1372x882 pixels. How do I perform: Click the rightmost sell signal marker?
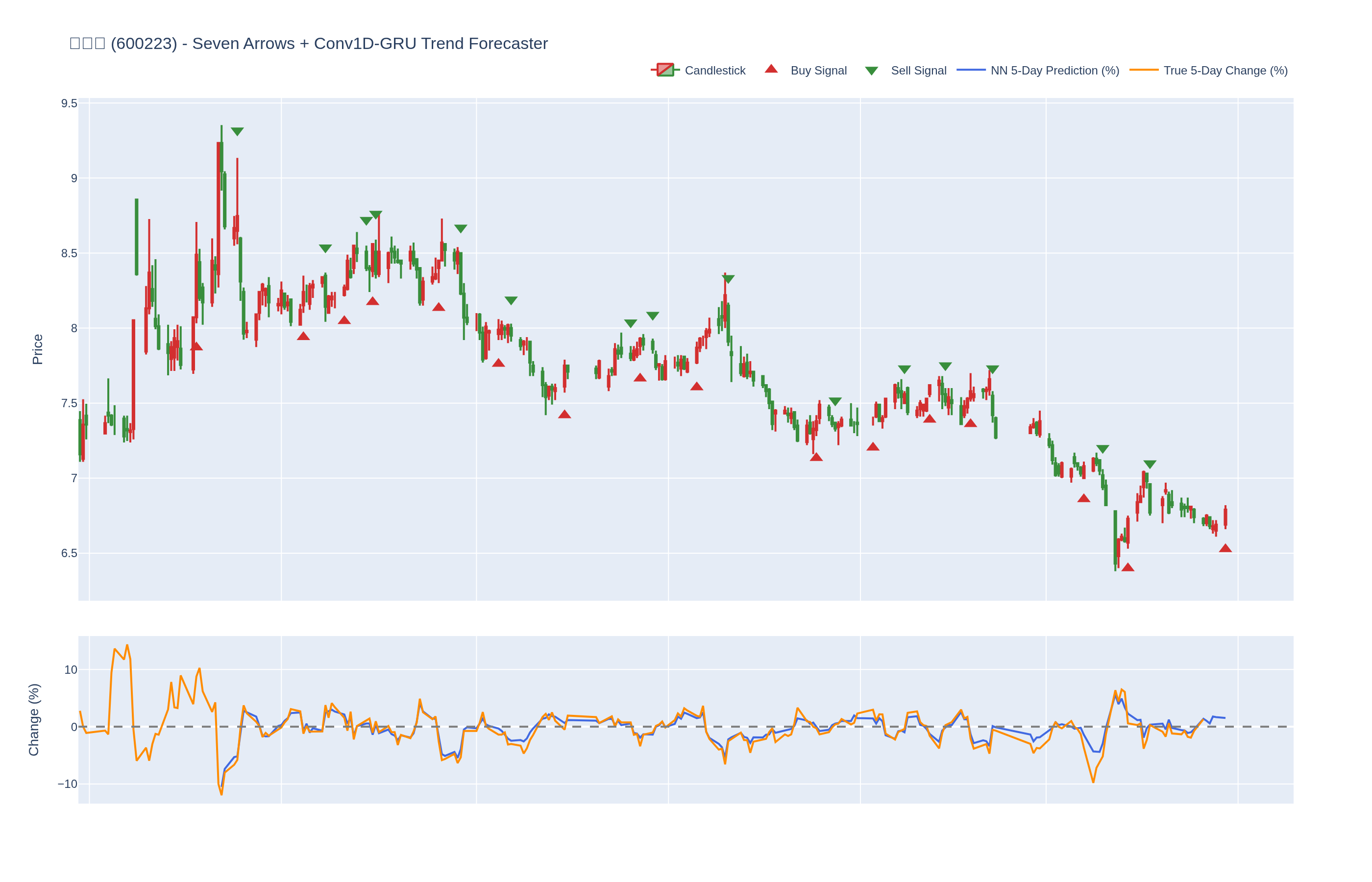[x=1150, y=464]
